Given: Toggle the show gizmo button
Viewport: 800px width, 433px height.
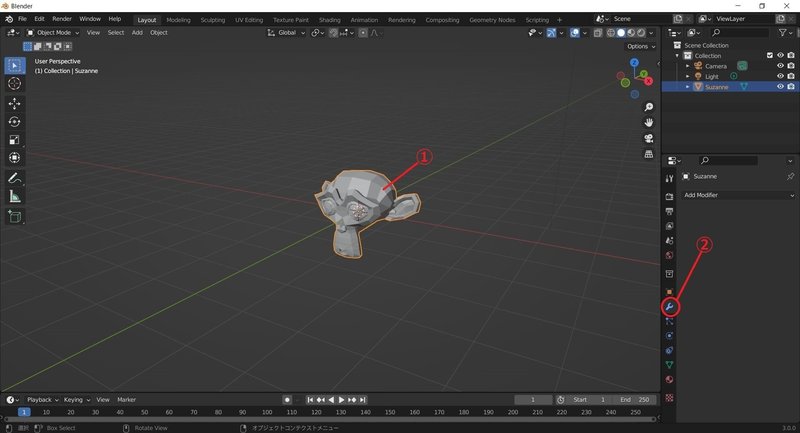Looking at the screenshot, I should pos(551,33).
